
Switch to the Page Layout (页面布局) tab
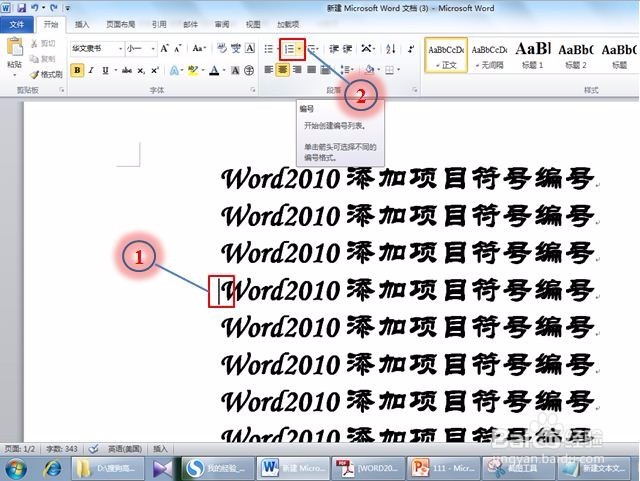coord(120,24)
